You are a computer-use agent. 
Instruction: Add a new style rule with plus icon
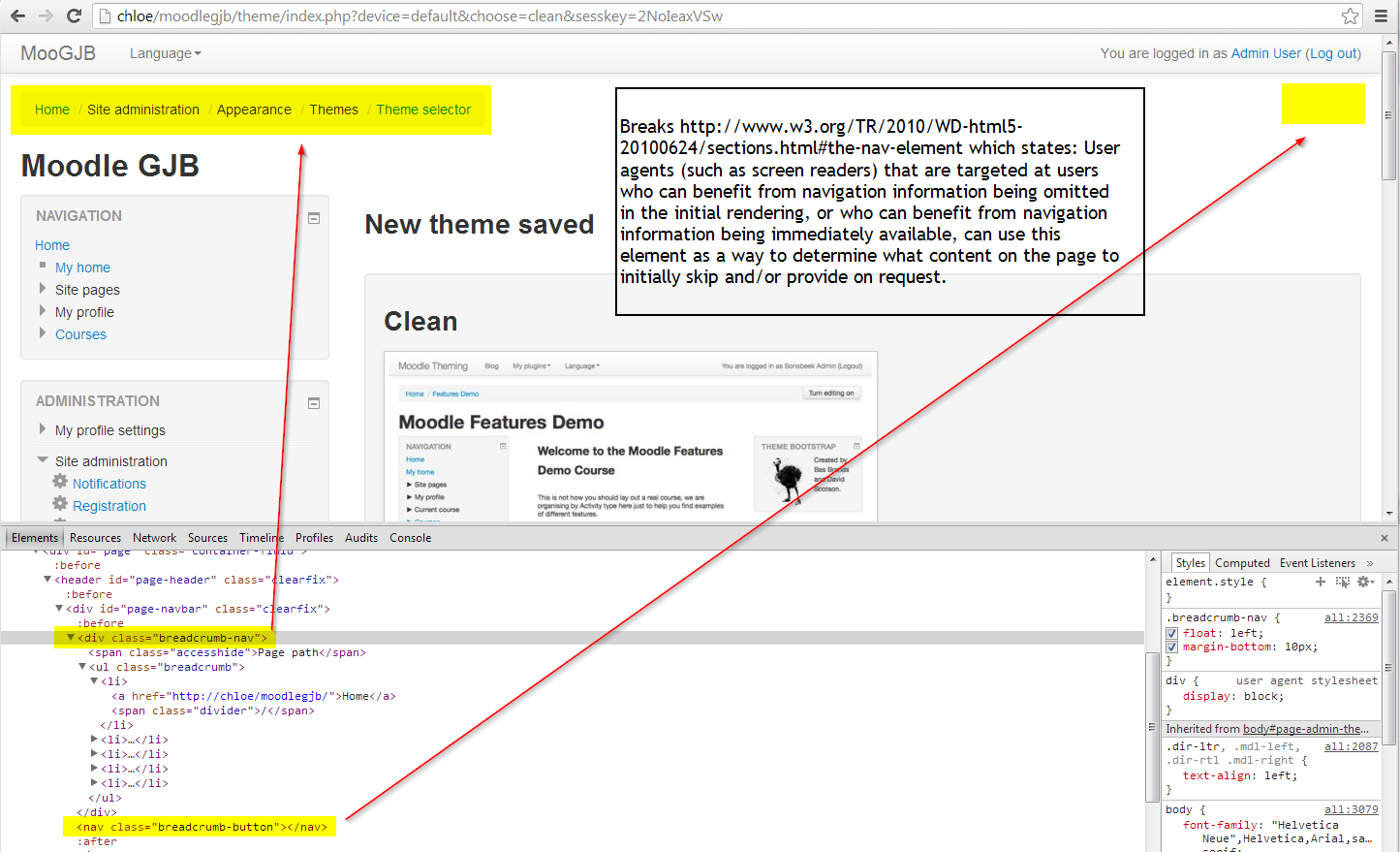click(x=1320, y=582)
